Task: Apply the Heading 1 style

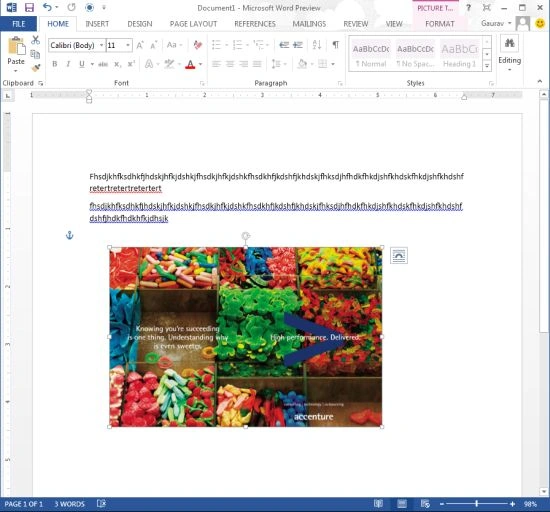Action: [x=460, y=55]
